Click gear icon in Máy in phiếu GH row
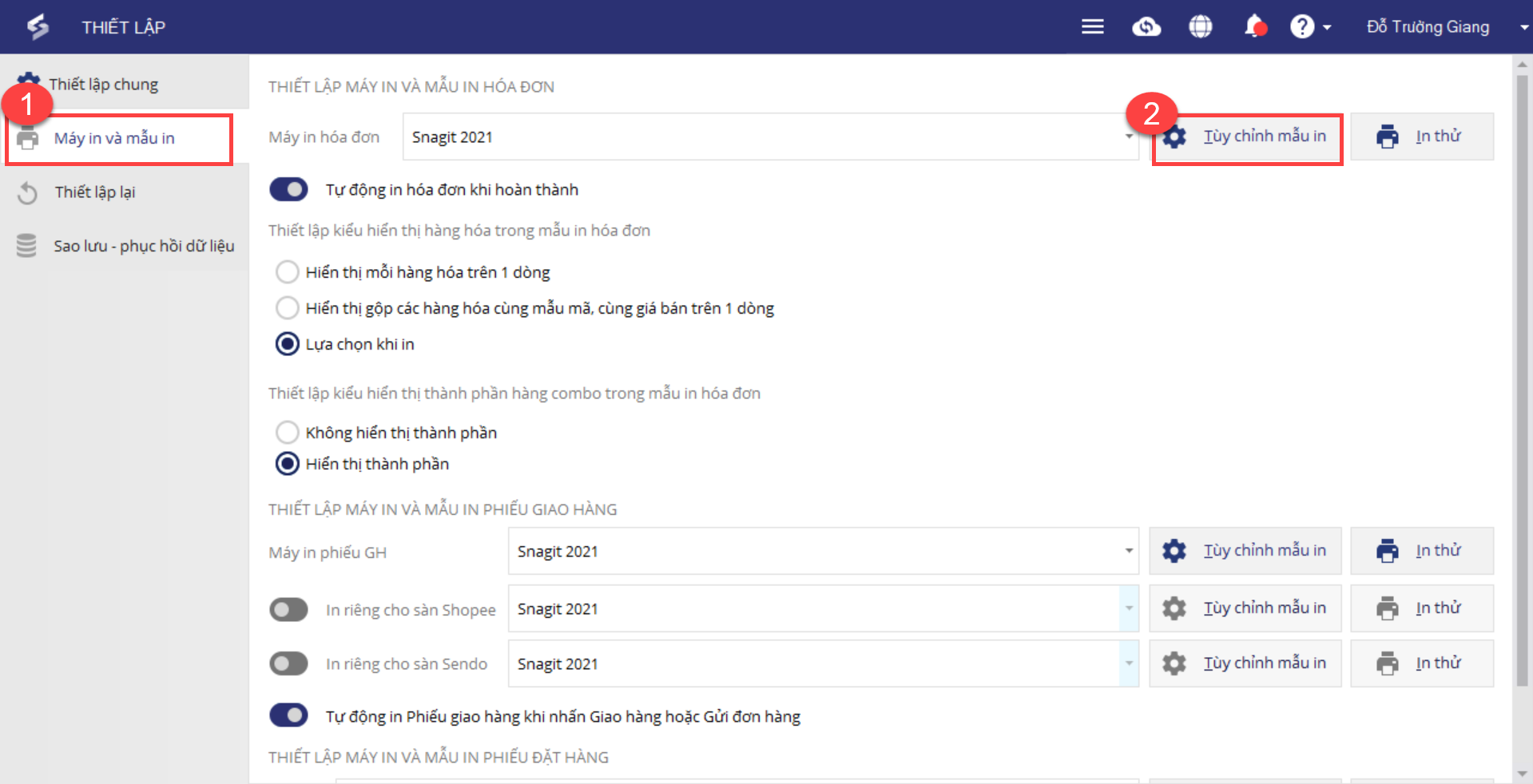This screenshot has width=1533, height=784. tap(1174, 551)
